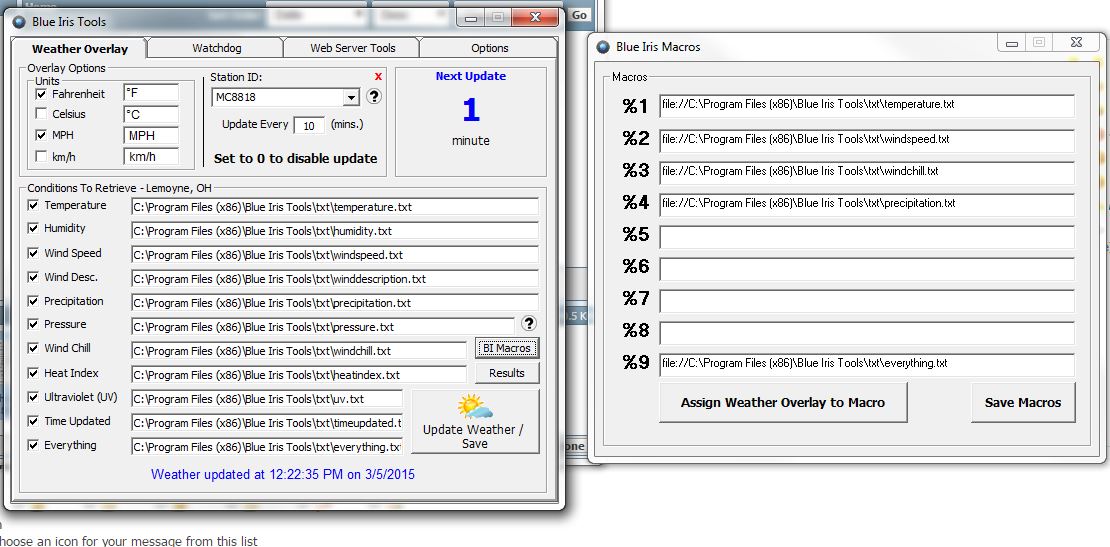This screenshot has width=1110, height=547.
Task: Close the Blue Iris Tools window
Action: click(535, 17)
